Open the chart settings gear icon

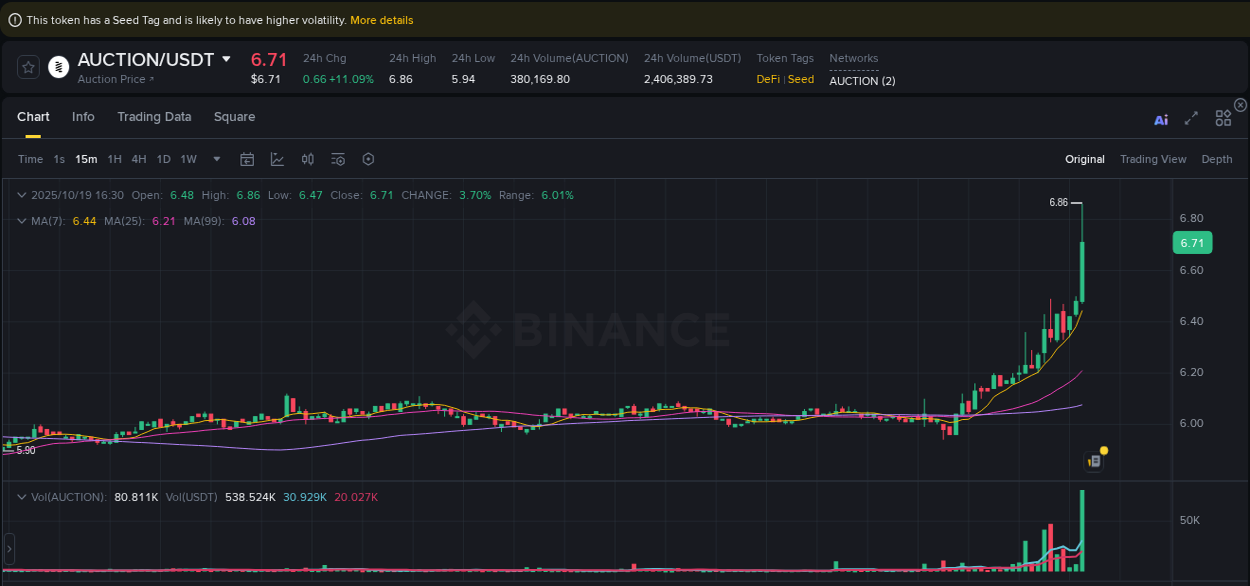click(x=367, y=158)
